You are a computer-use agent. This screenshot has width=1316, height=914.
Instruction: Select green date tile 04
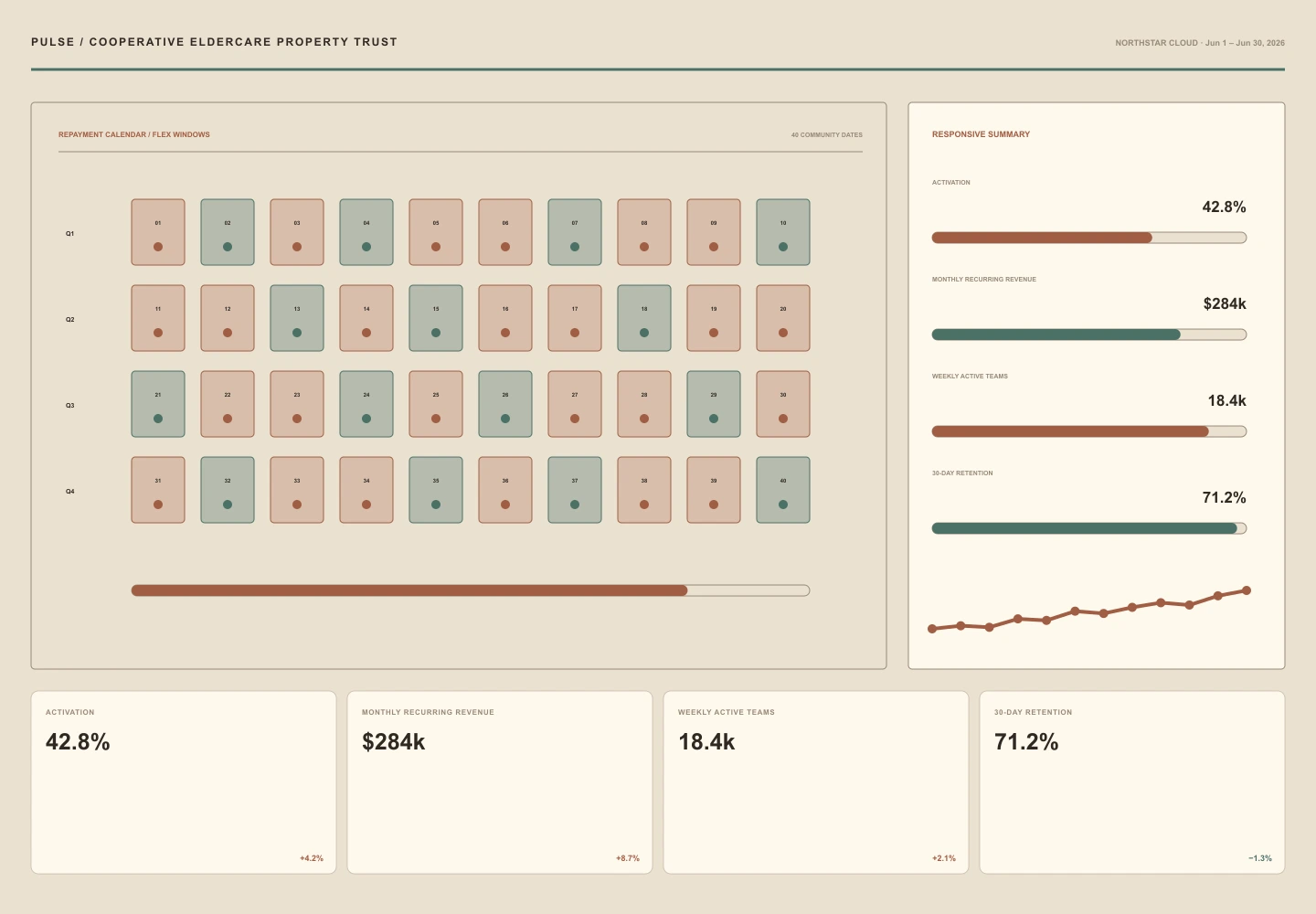tap(366, 232)
